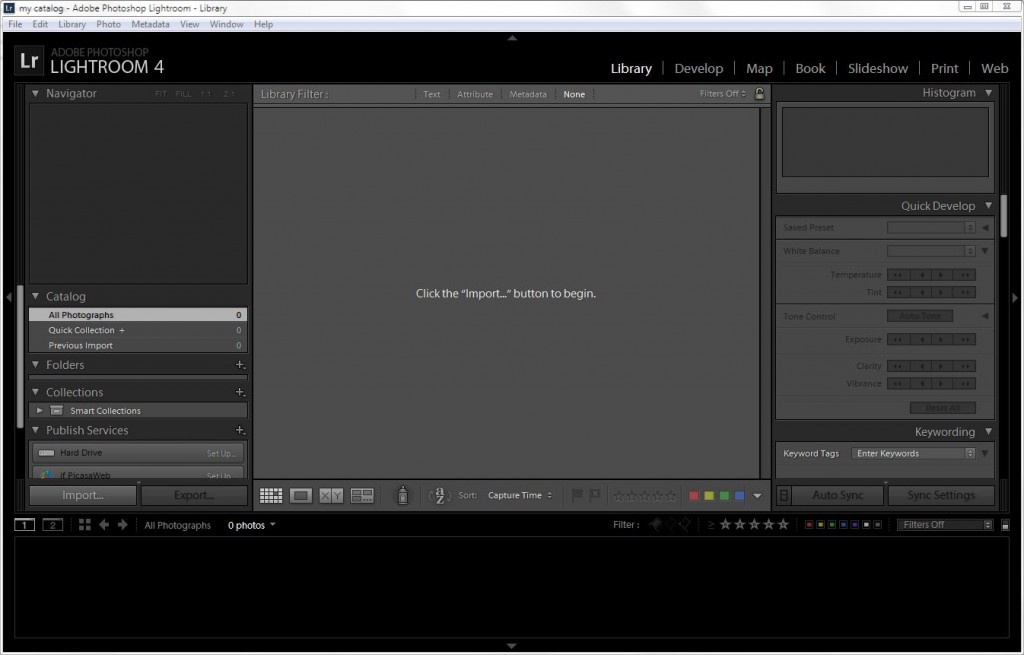Apply yellow color label in toolbar
Screen dimensions: 1024x655
[709, 496]
